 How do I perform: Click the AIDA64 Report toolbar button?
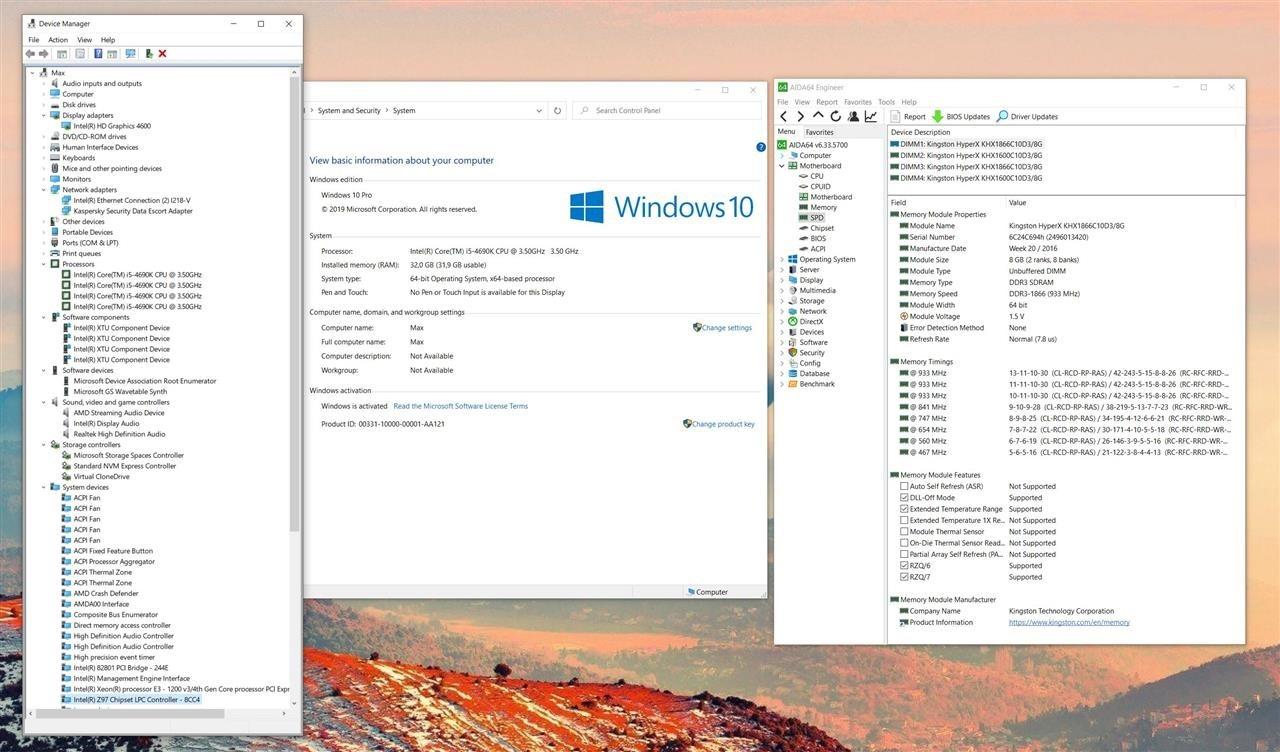[x=908, y=116]
